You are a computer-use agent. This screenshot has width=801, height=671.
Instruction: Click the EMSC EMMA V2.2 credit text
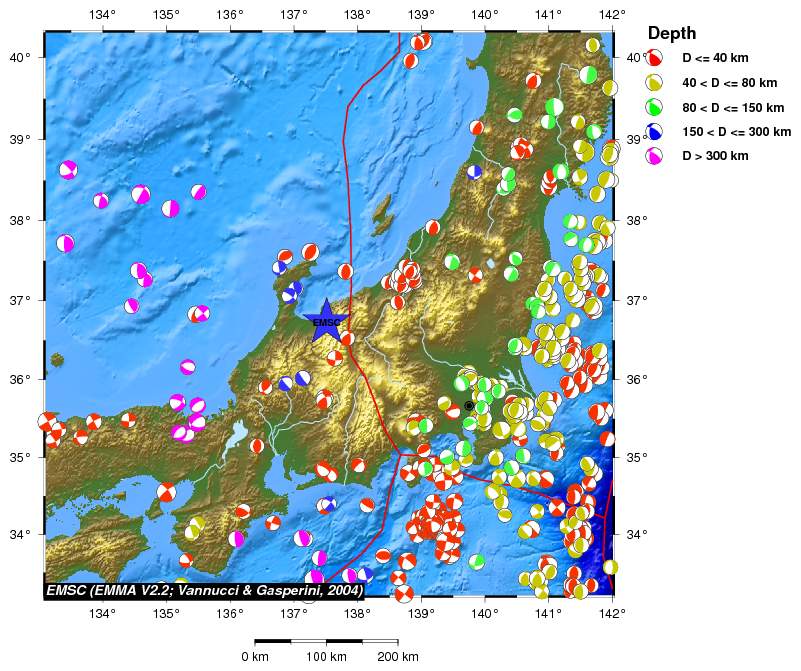click(x=204, y=591)
